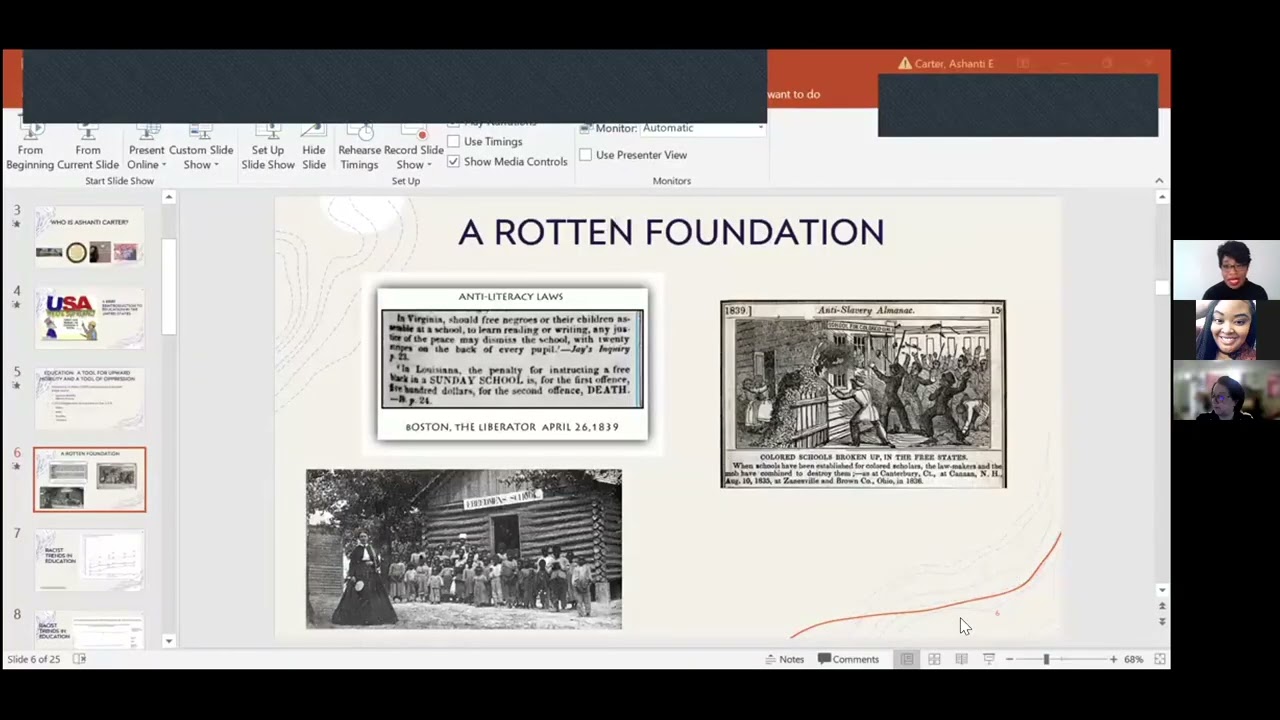Click the Monitor label icon

coord(585,128)
